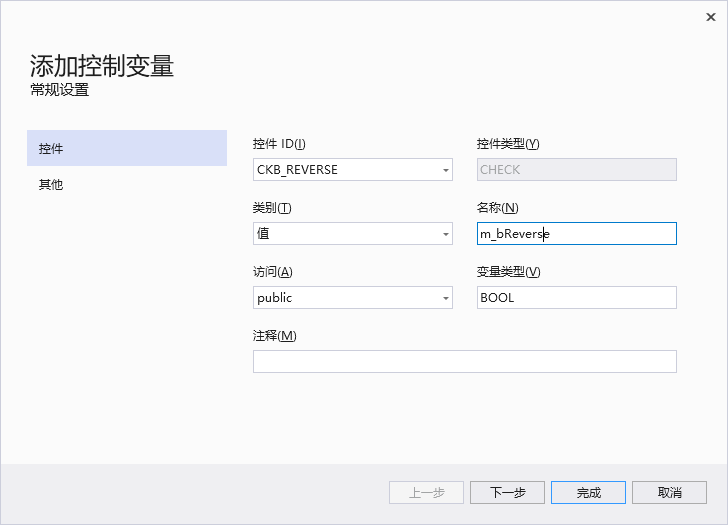Viewport: 728px width, 525px height.
Task: Select the 控件 tab in sidebar
Action: point(127,148)
